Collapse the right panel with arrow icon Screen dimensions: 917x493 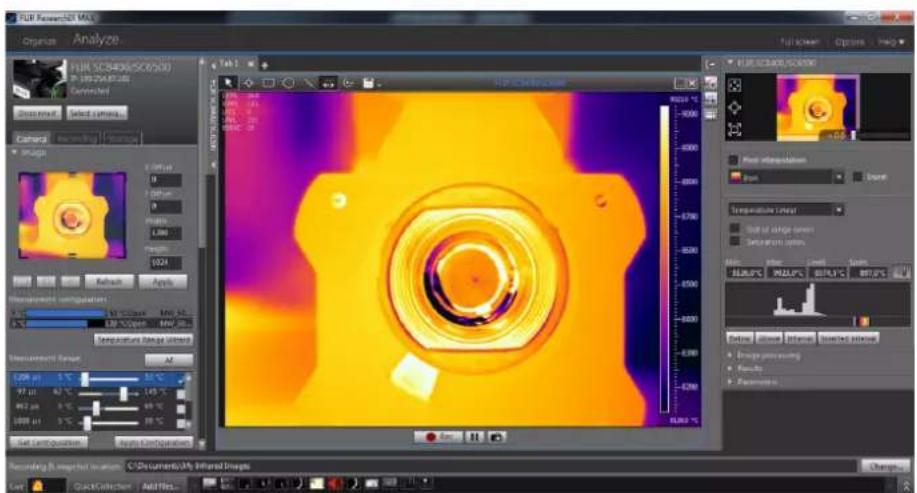point(710,64)
